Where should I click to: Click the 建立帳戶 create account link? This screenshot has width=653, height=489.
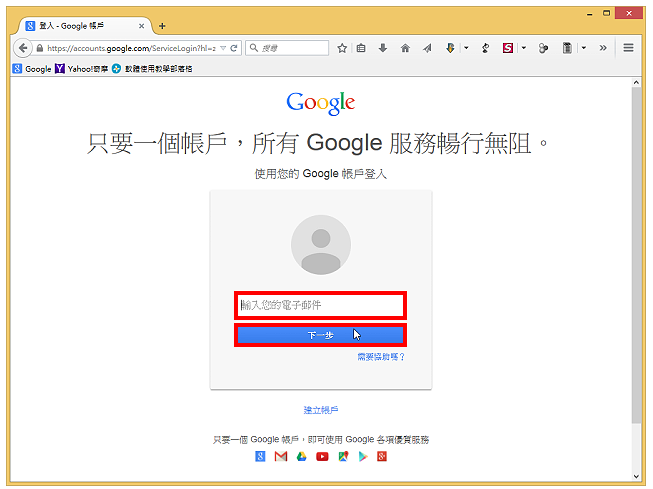coord(321,410)
